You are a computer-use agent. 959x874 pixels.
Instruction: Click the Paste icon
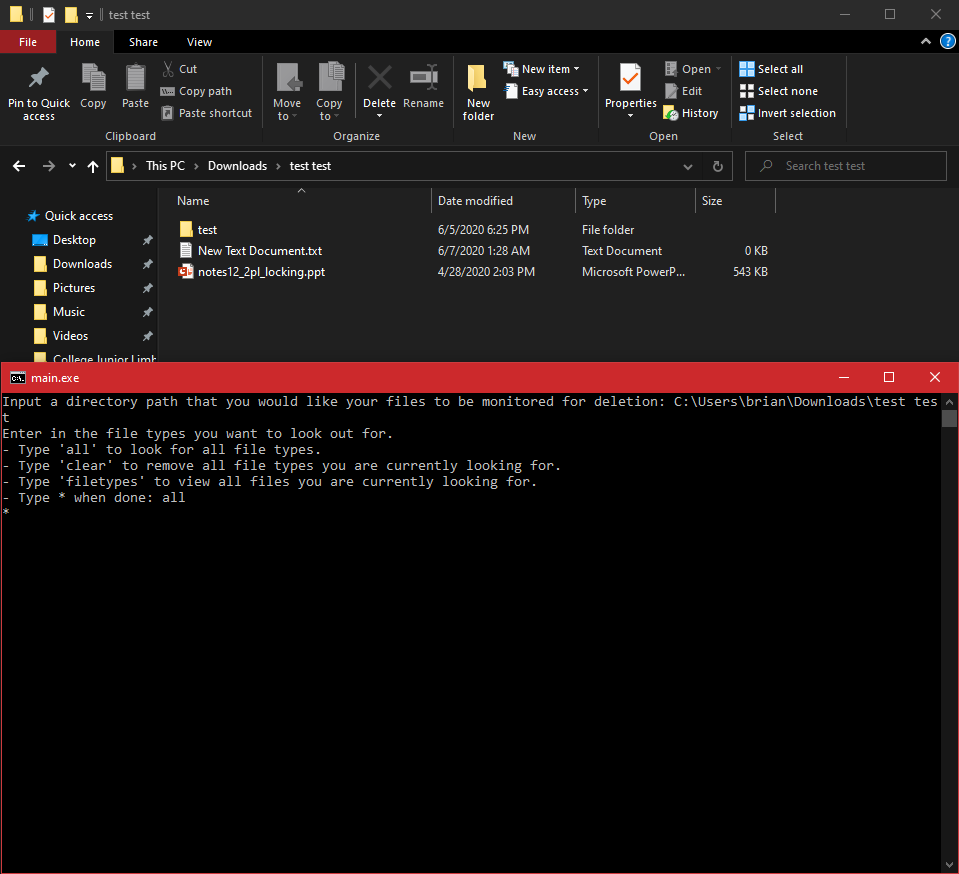(135, 90)
